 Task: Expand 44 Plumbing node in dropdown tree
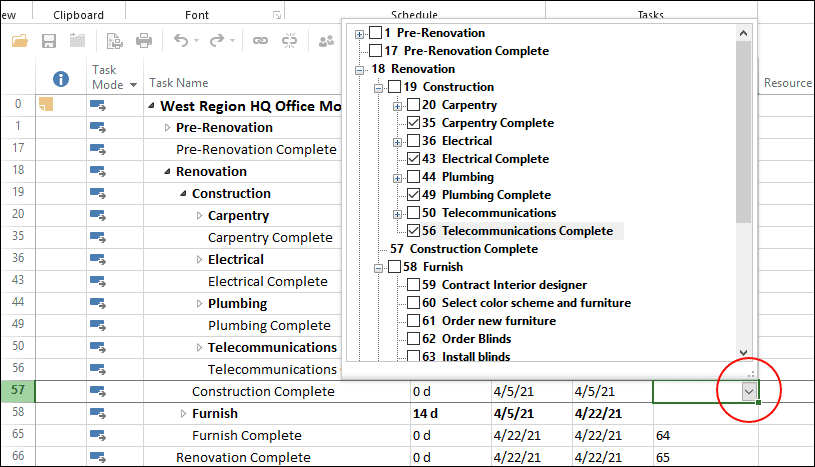398,178
